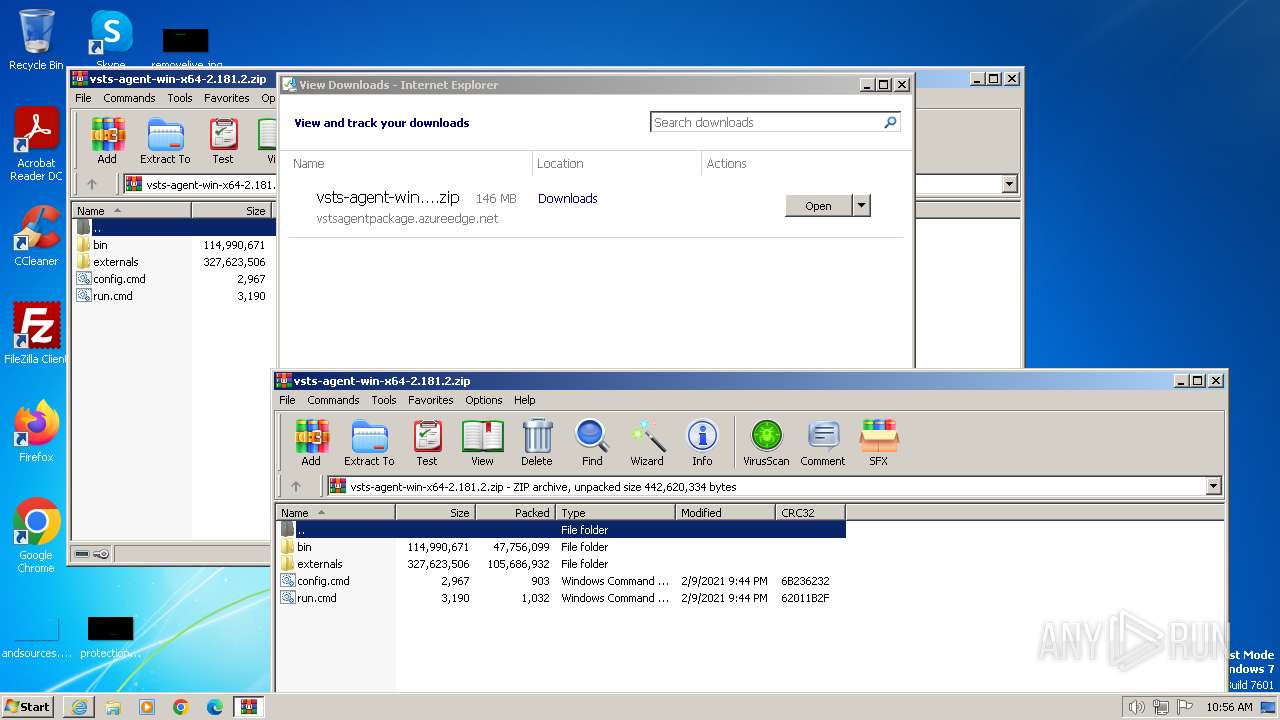Expand the background WinRAR address bar dropdown
Viewport: 1280px width, 720px height.
1009,184
